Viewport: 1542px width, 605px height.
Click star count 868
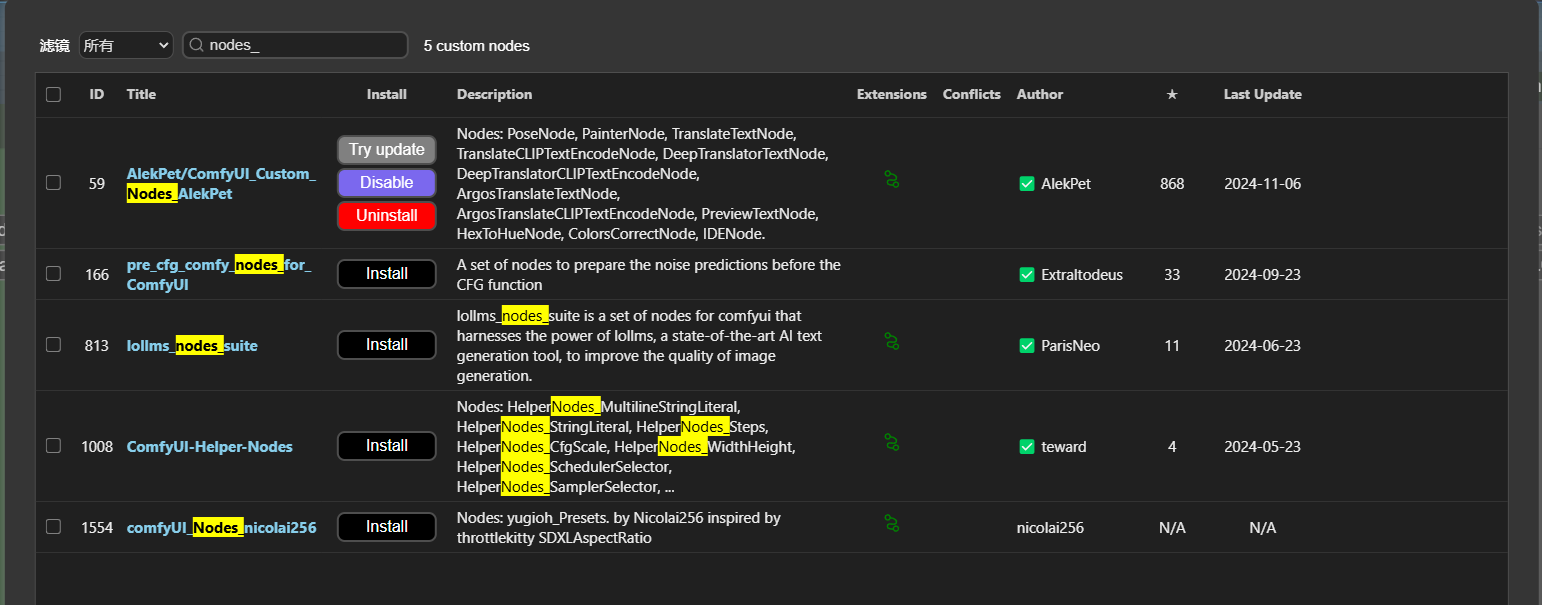[x=1172, y=184]
